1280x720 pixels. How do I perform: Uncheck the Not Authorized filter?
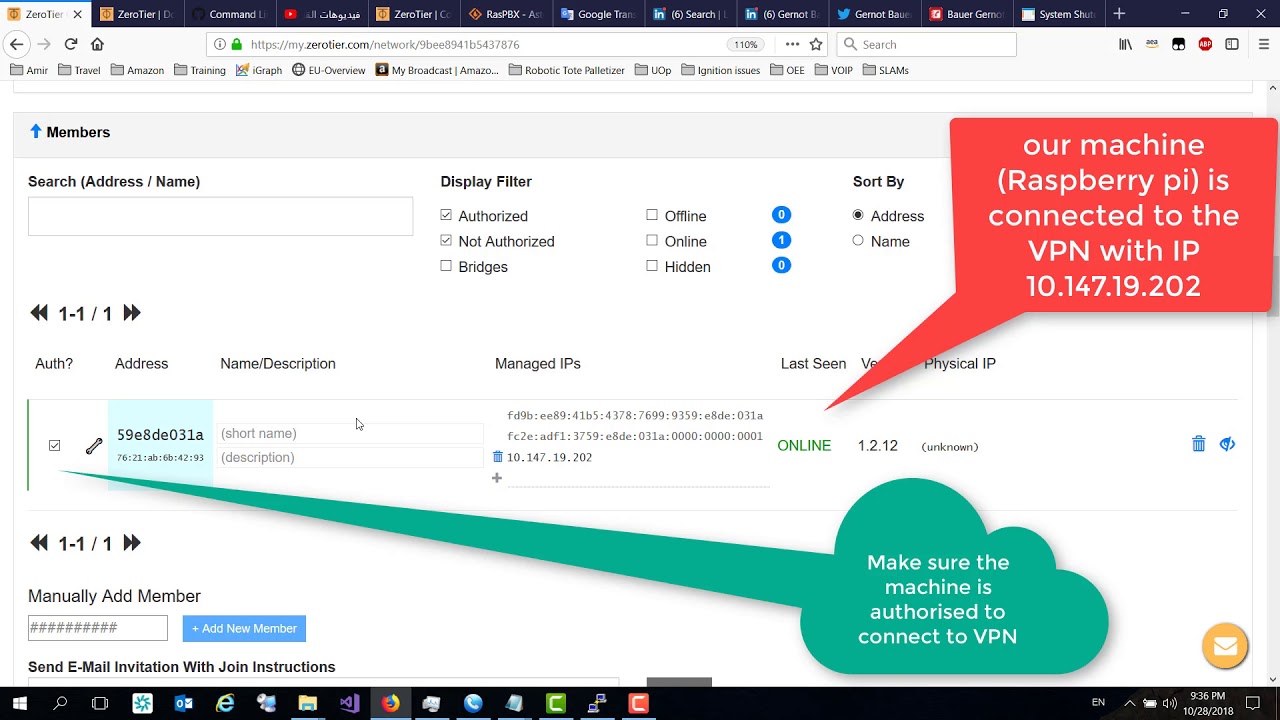tap(446, 240)
